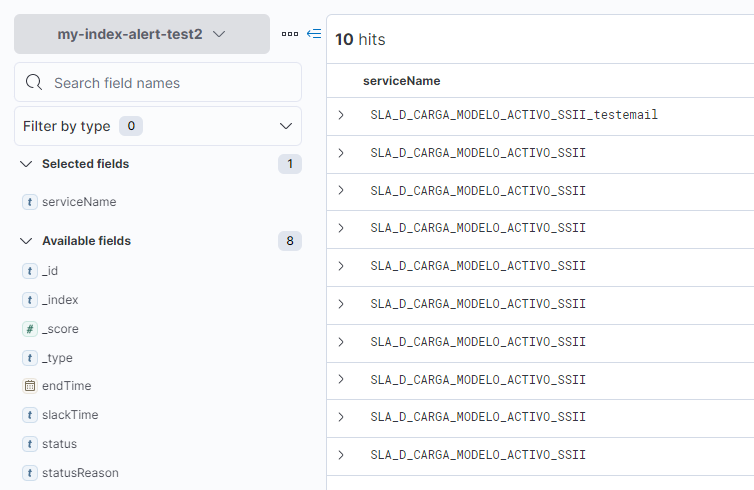Open the my-index-alert-test2 index pattern dropdown

pyautogui.click(x=141, y=34)
